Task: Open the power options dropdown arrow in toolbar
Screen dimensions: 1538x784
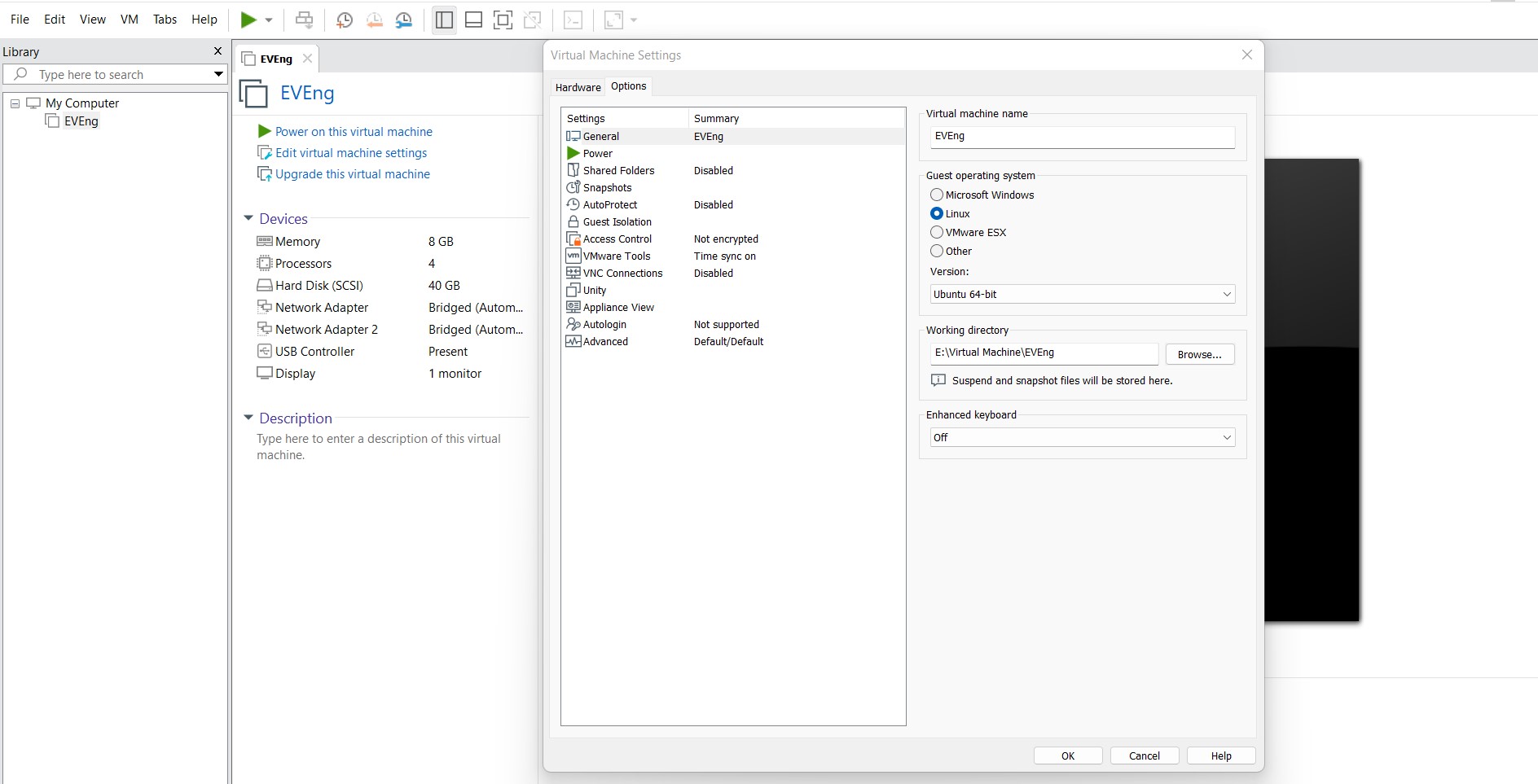Action: [269, 20]
